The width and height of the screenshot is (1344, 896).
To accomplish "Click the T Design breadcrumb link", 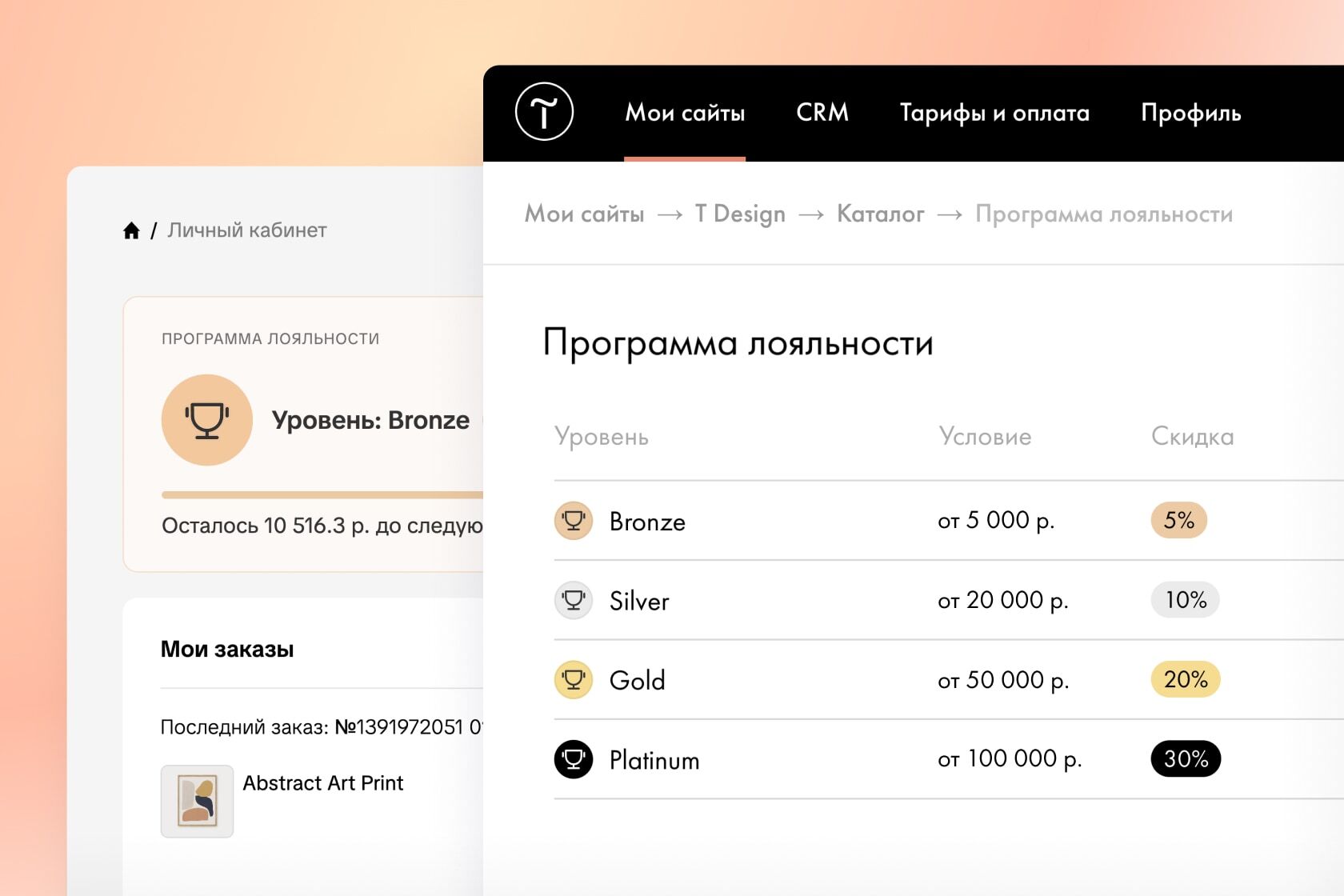I will click(x=740, y=214).
